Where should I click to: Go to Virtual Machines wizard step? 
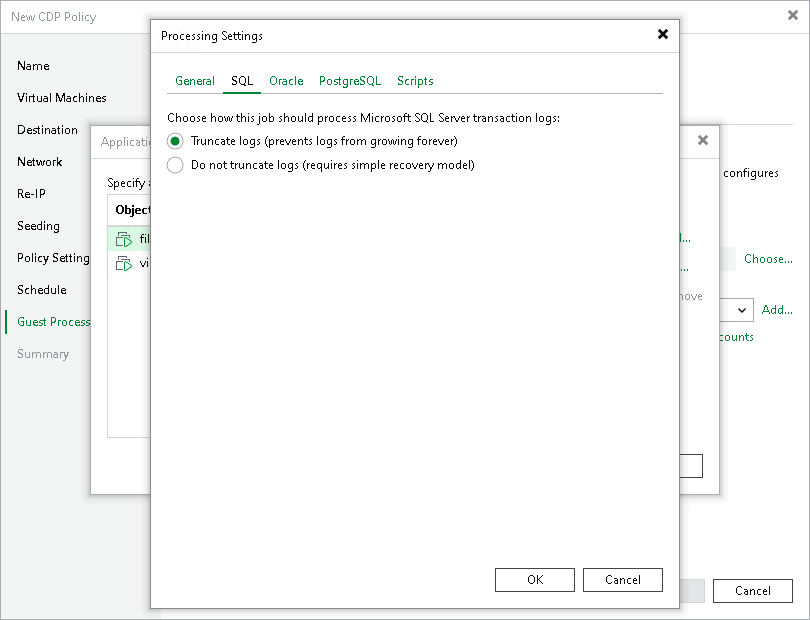61,98
